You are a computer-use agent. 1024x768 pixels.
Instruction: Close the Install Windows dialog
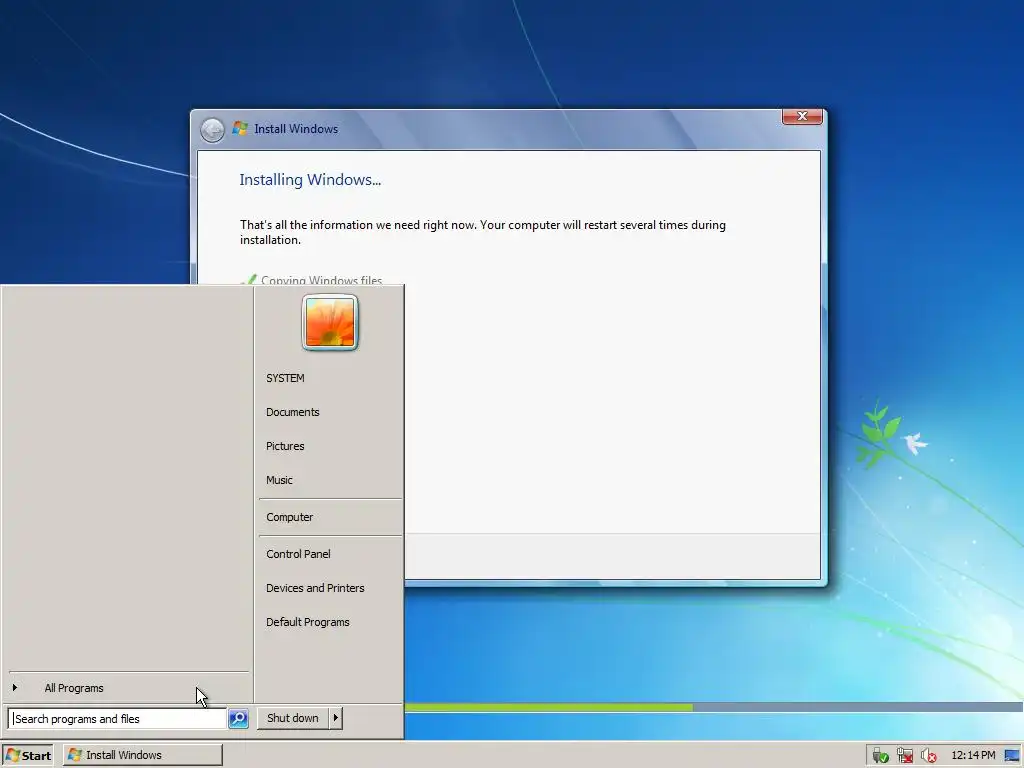[x=802, y=116]
